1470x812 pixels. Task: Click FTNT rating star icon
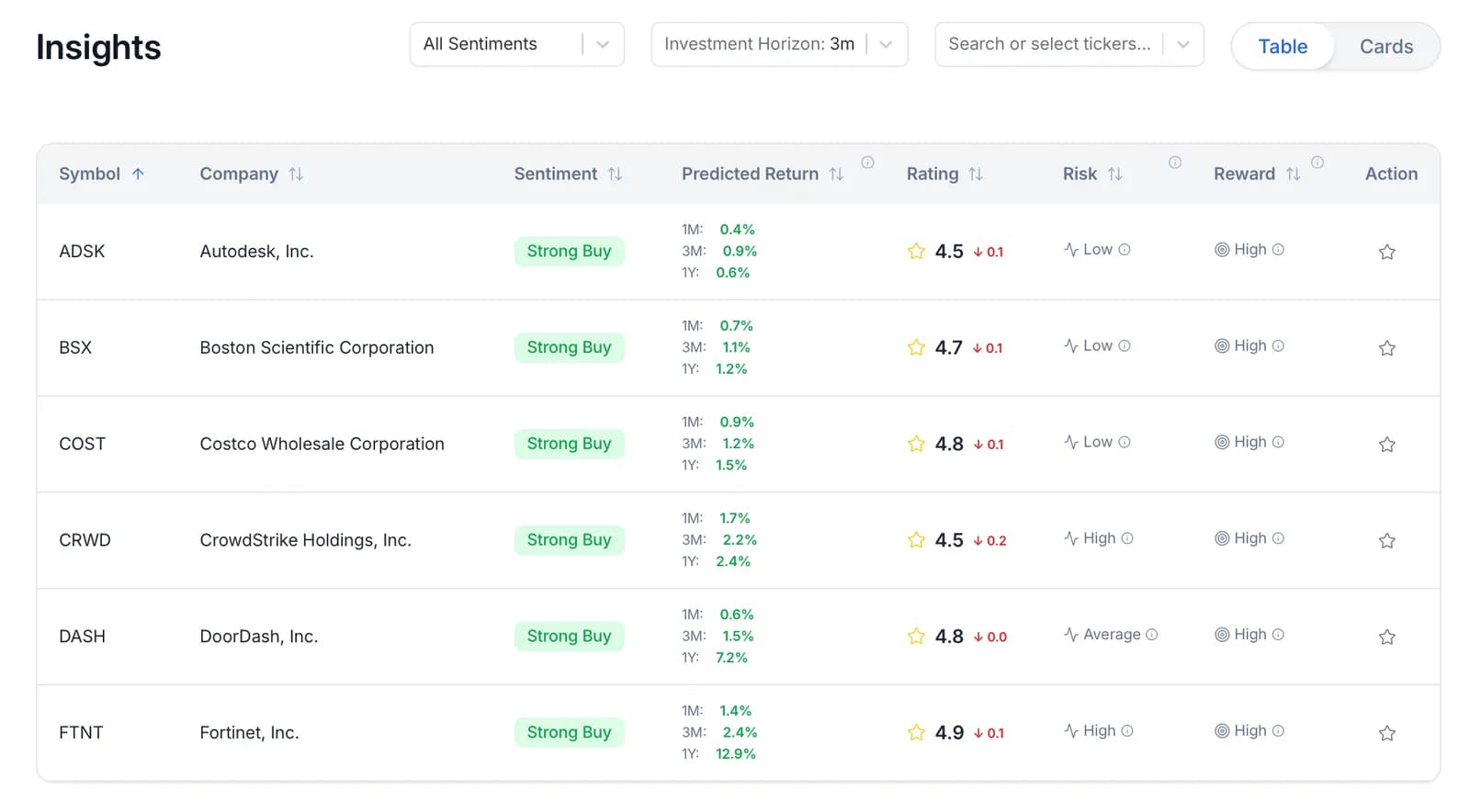916,732
